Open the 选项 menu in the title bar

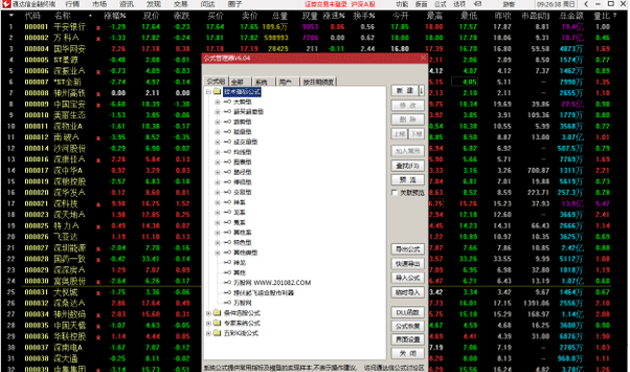coord(460,4)
